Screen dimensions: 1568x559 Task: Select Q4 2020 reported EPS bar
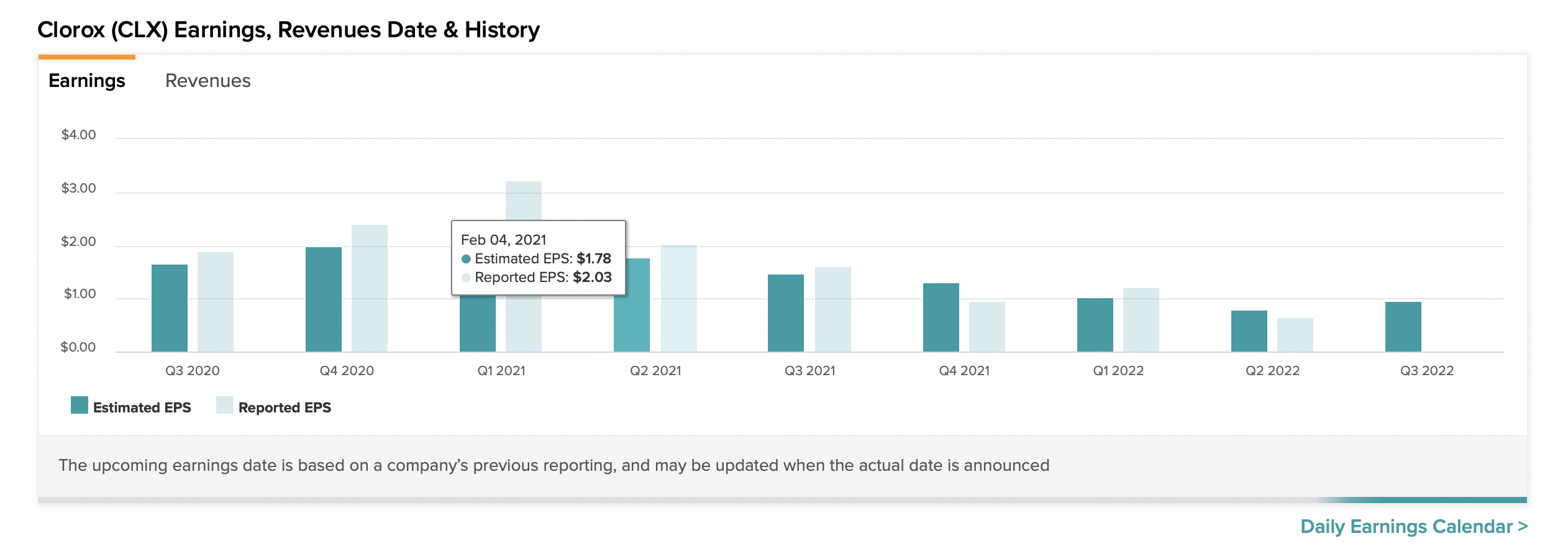(370, 288)
